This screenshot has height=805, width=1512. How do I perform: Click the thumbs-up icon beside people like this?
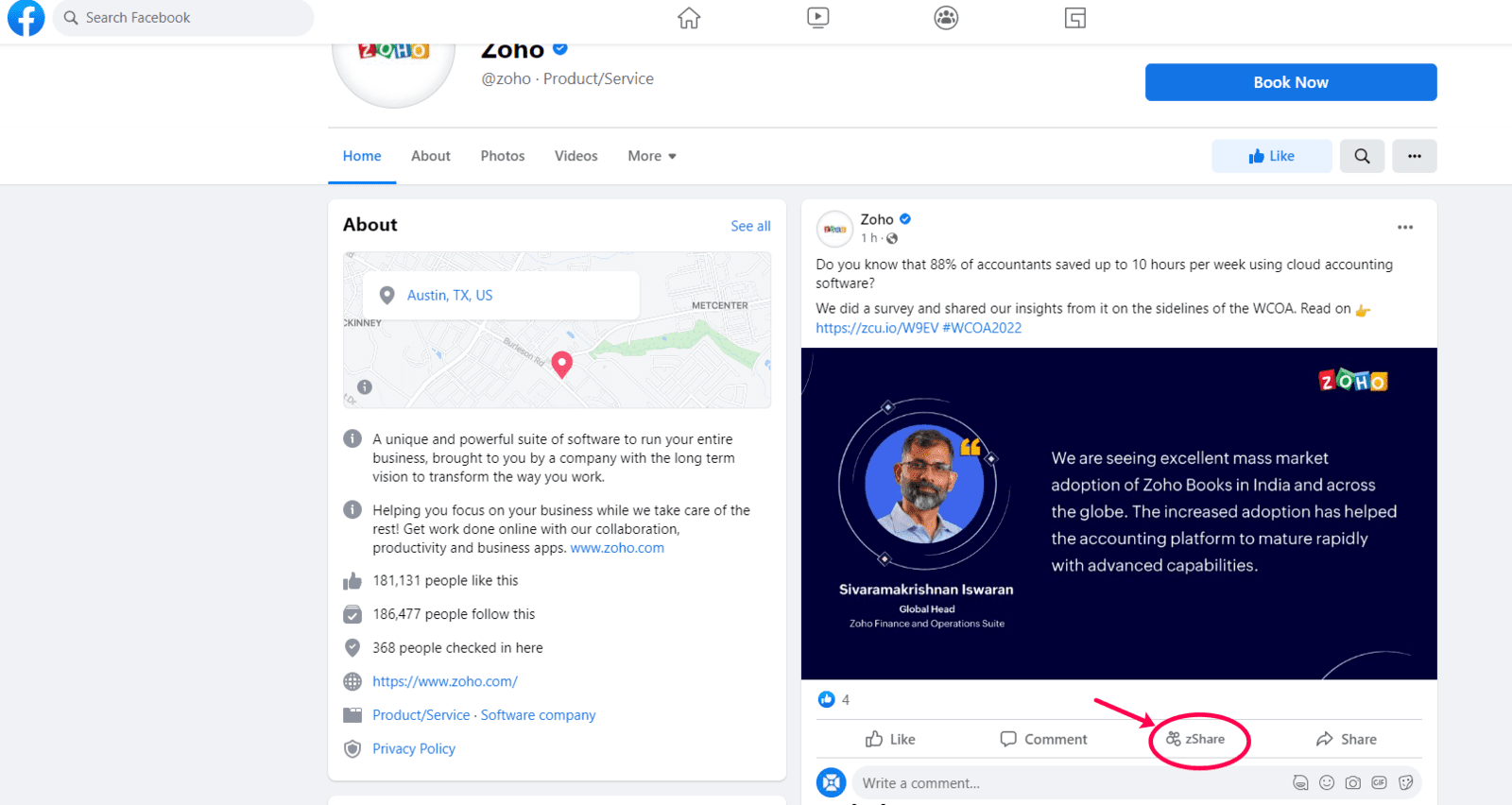coord(352,581)
